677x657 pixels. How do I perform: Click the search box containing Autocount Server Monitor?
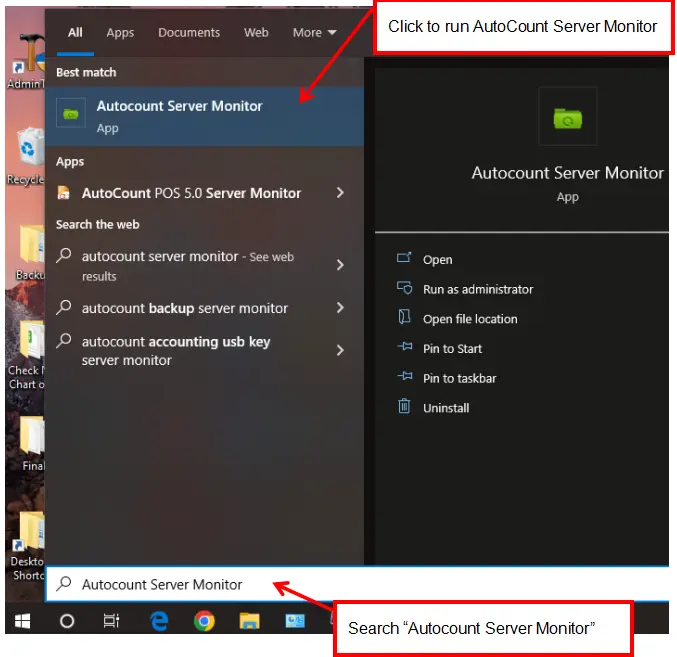tap(357, 584)
